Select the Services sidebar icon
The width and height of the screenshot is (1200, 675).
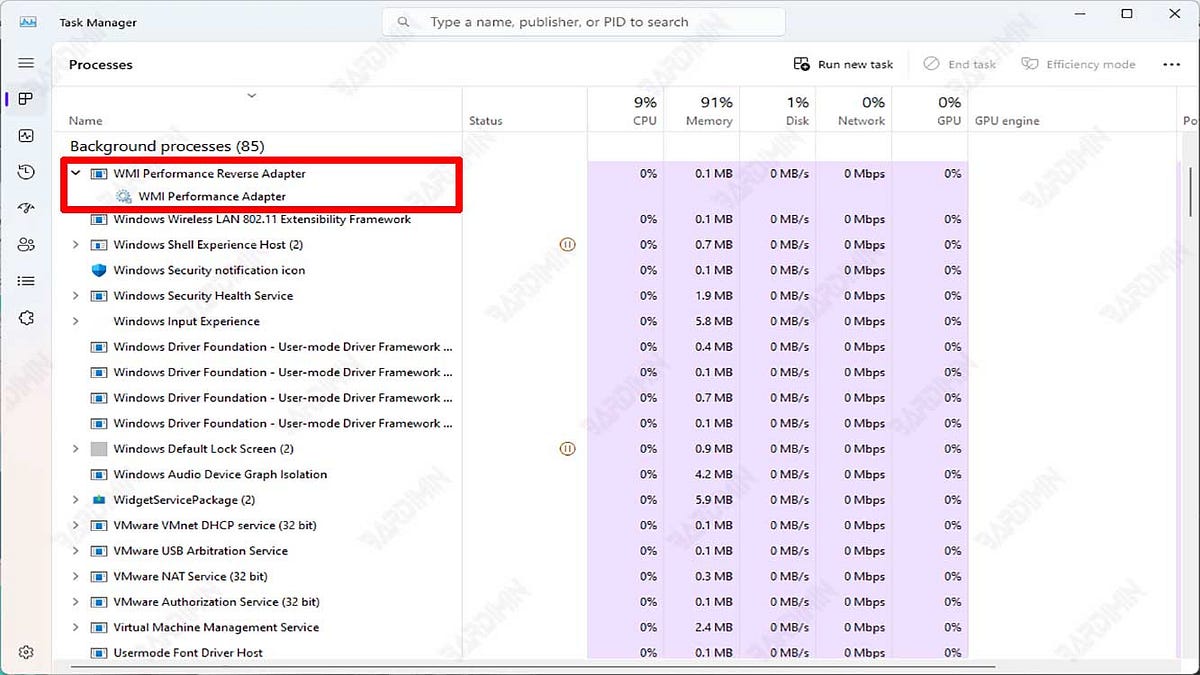click(25, 317)
